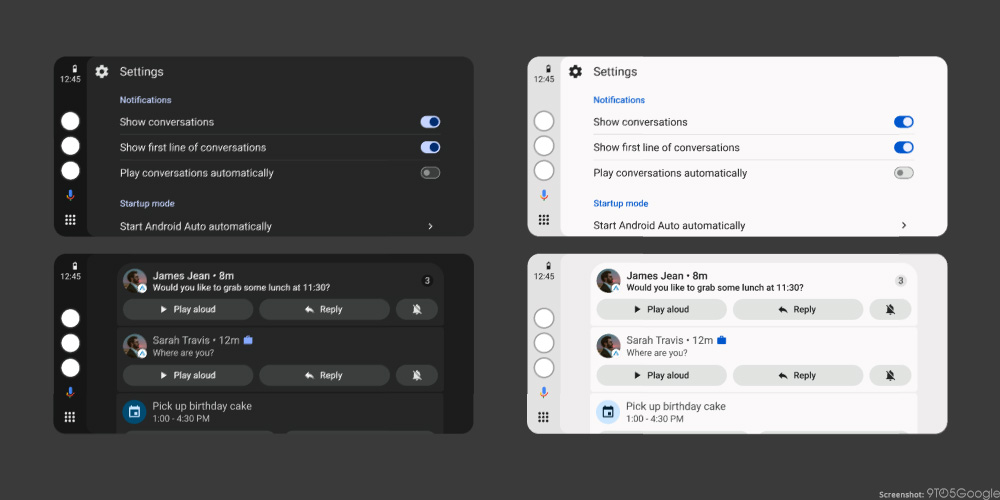Expand the 3-message badge on James Jean, dark panel
Viewport: 1000px width, 500px height.
pyautogui.click(x=427, y=281)
